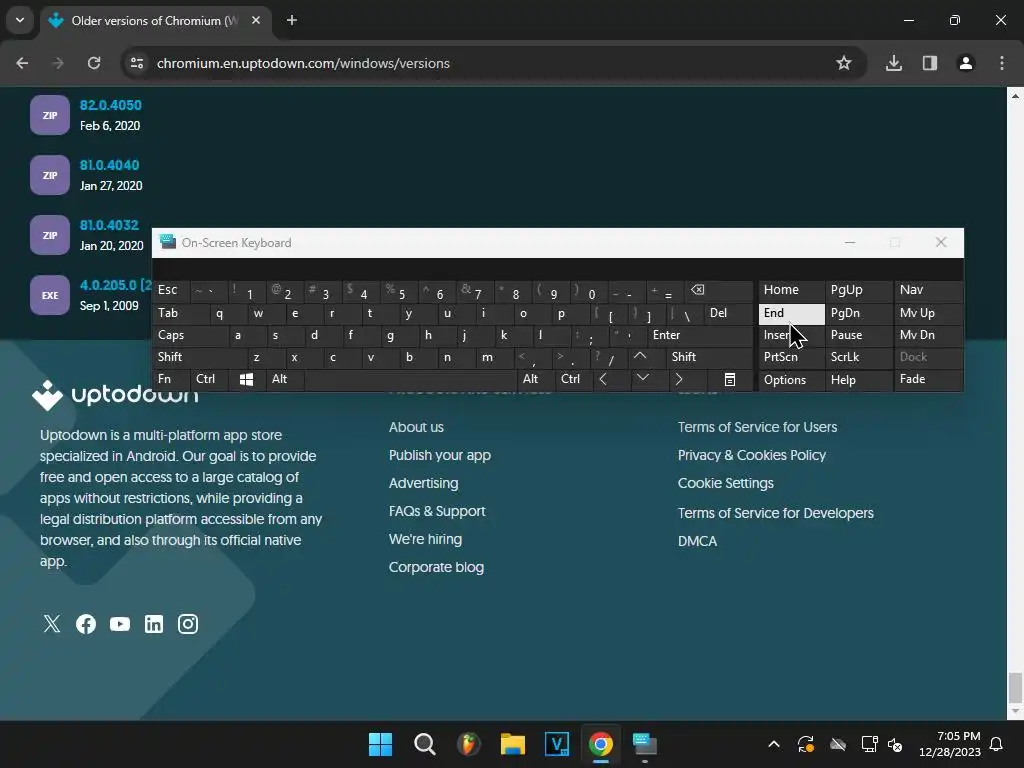Open Uptodown Facebook social icon

(x=86, y=624)
